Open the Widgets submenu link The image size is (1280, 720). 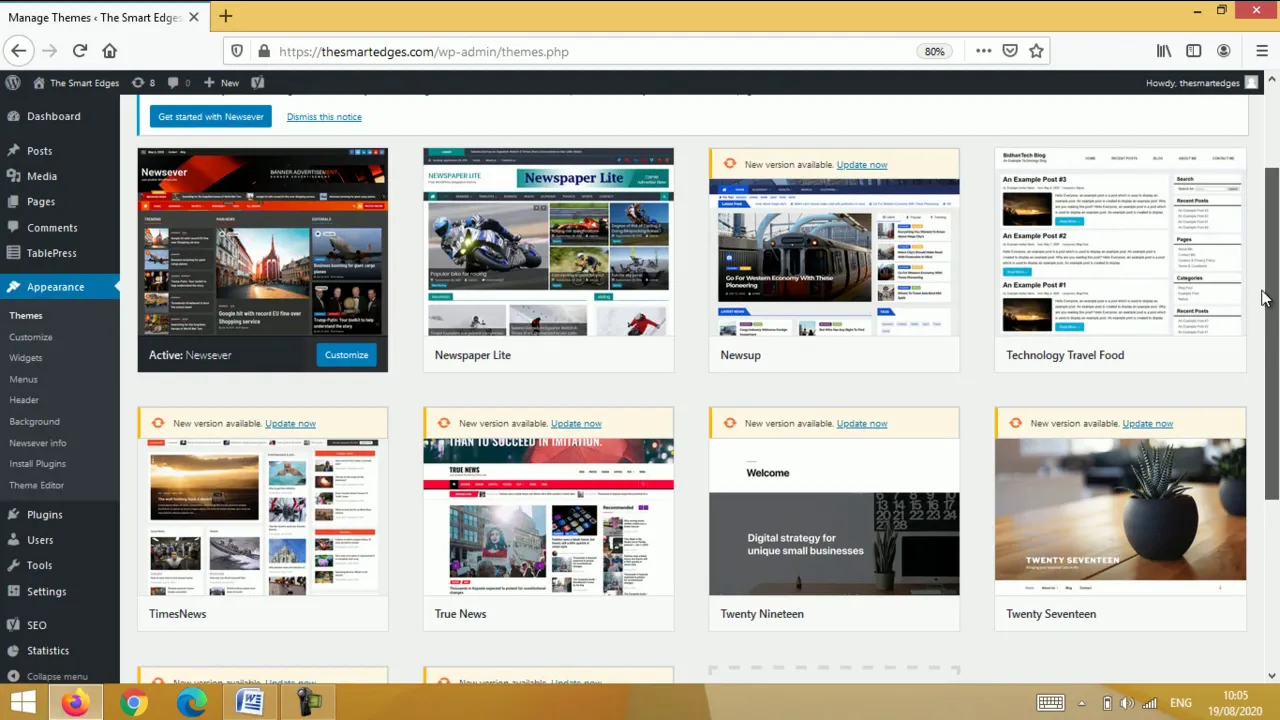tap(26, 358)
